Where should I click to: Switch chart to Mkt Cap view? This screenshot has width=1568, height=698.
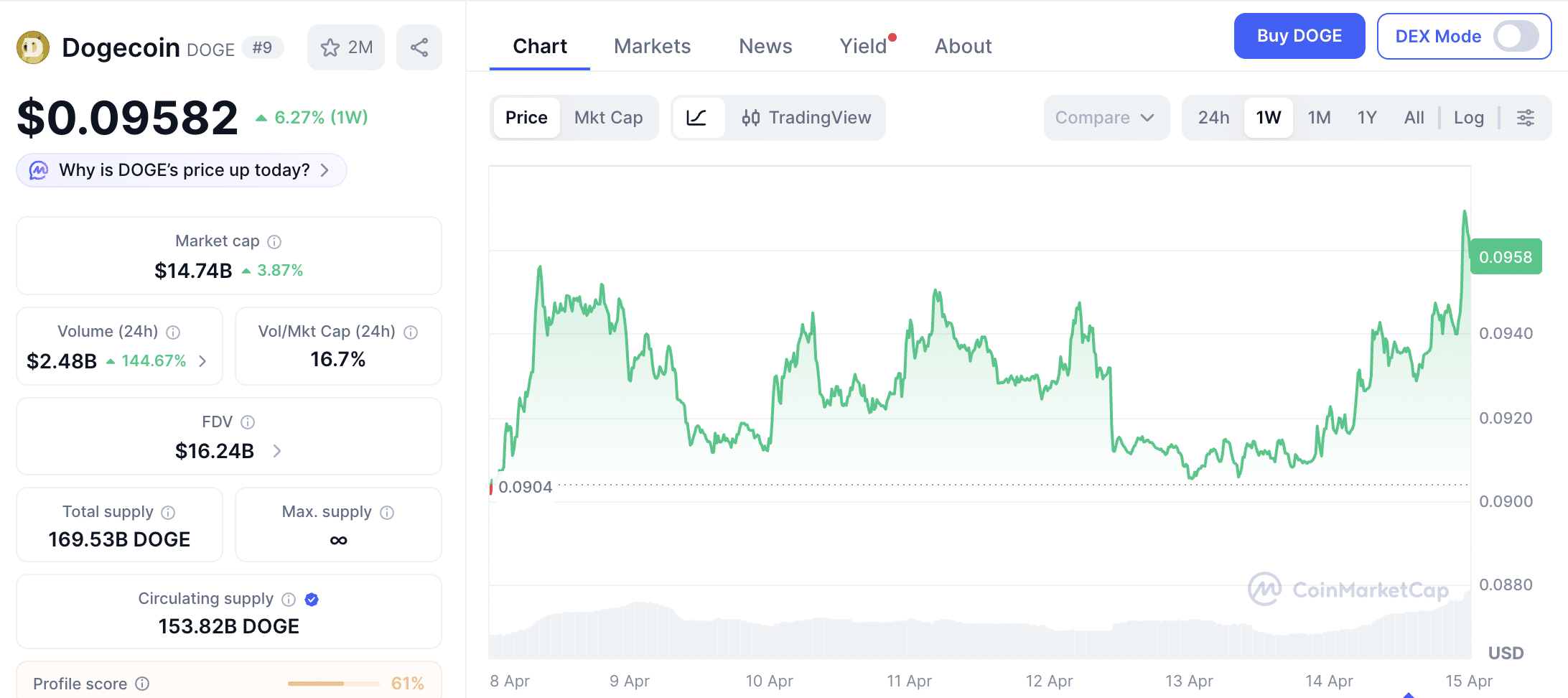click(608, 118)
